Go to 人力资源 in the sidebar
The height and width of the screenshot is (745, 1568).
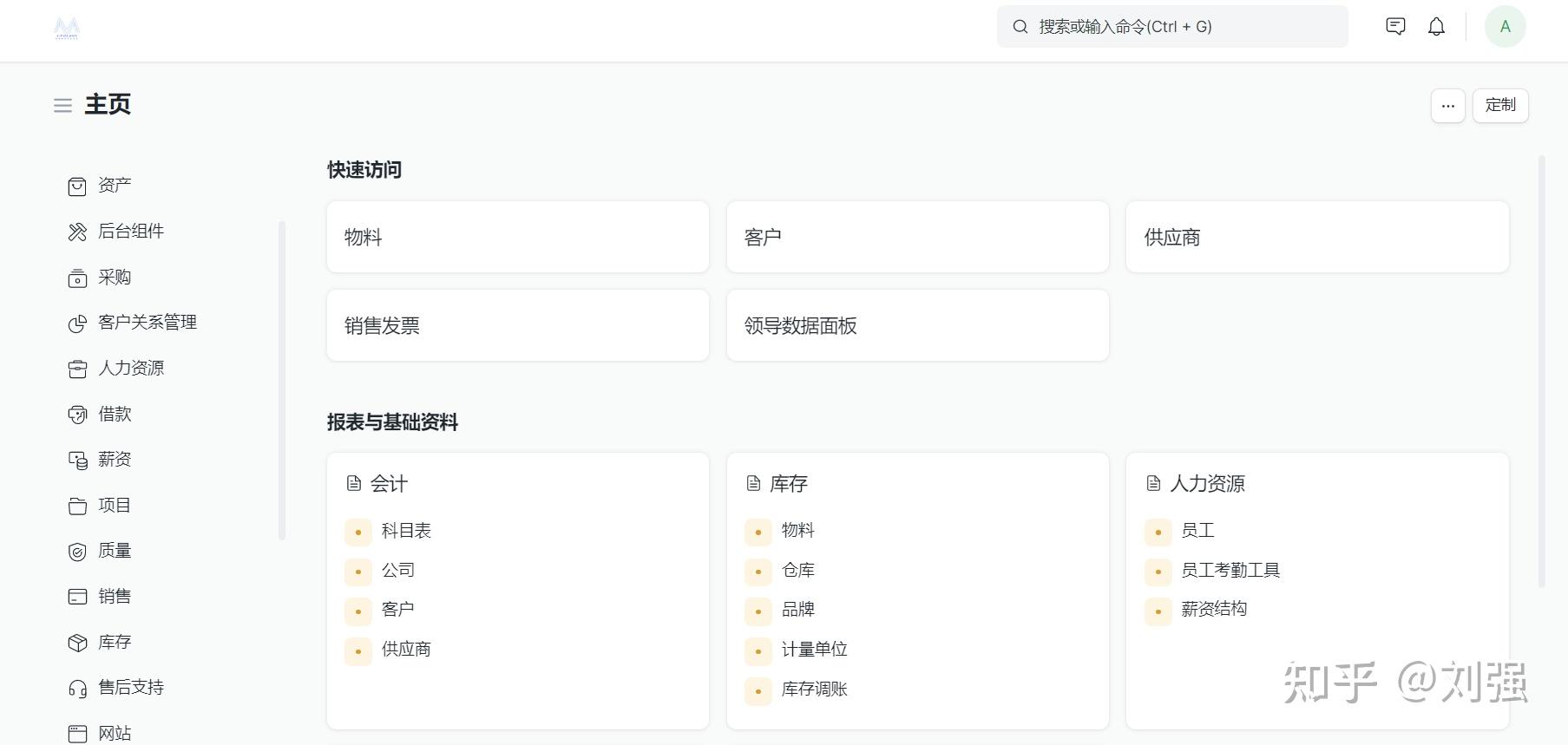pos(131,369)
